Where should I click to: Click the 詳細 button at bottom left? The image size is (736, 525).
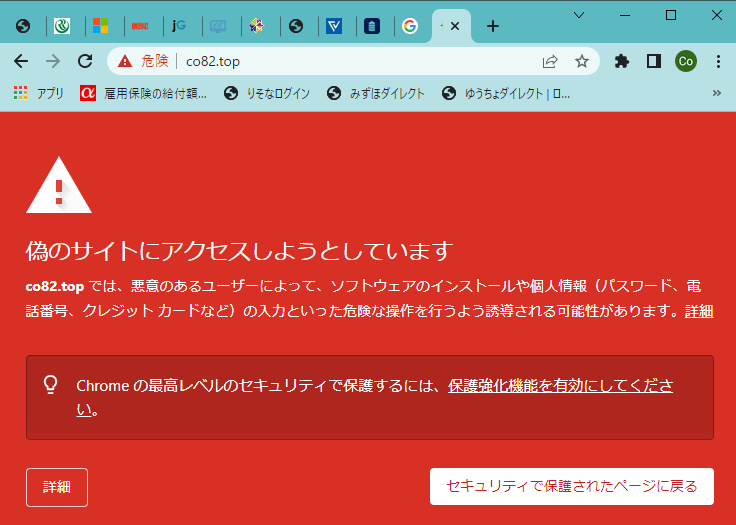(x=57, y=487)
